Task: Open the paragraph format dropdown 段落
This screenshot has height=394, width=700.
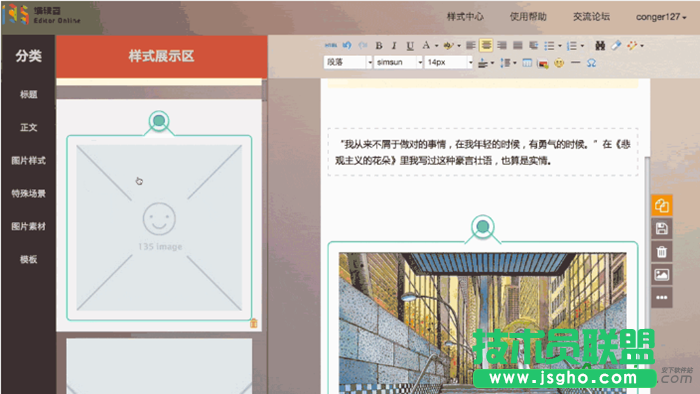Action: click(348, 62)
